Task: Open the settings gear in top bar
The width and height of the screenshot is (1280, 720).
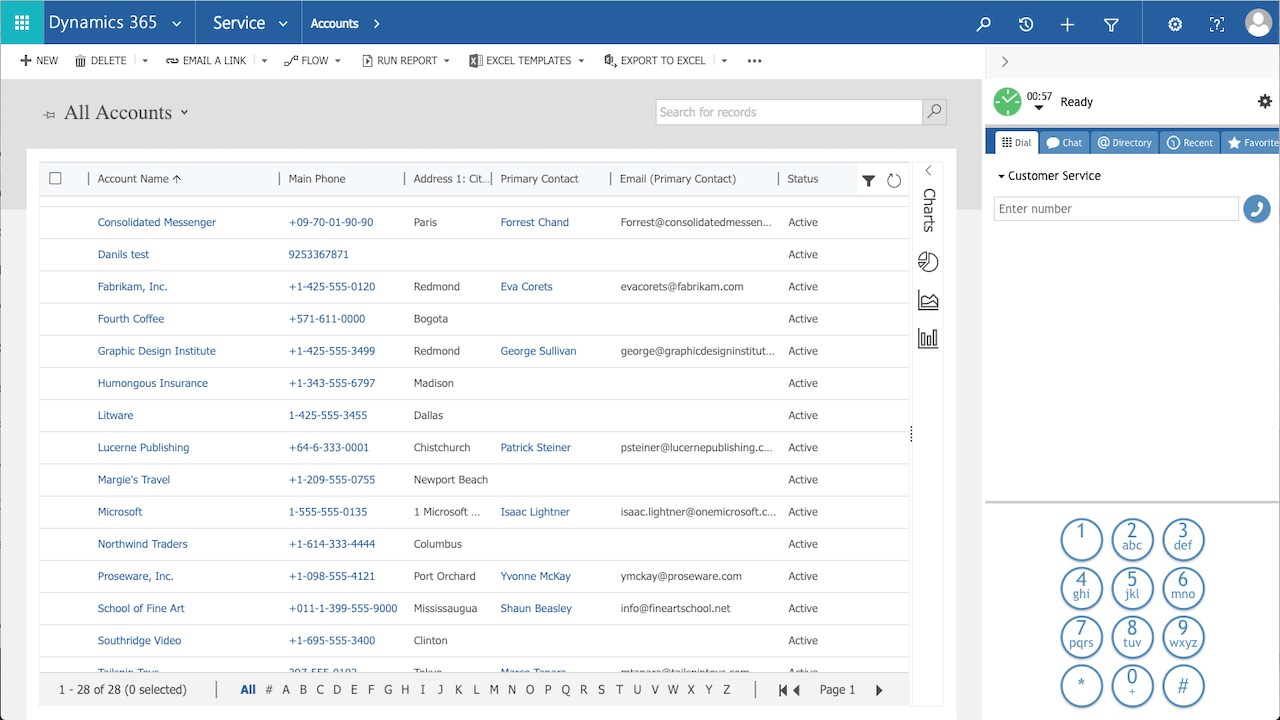Action: [1175, 24]
